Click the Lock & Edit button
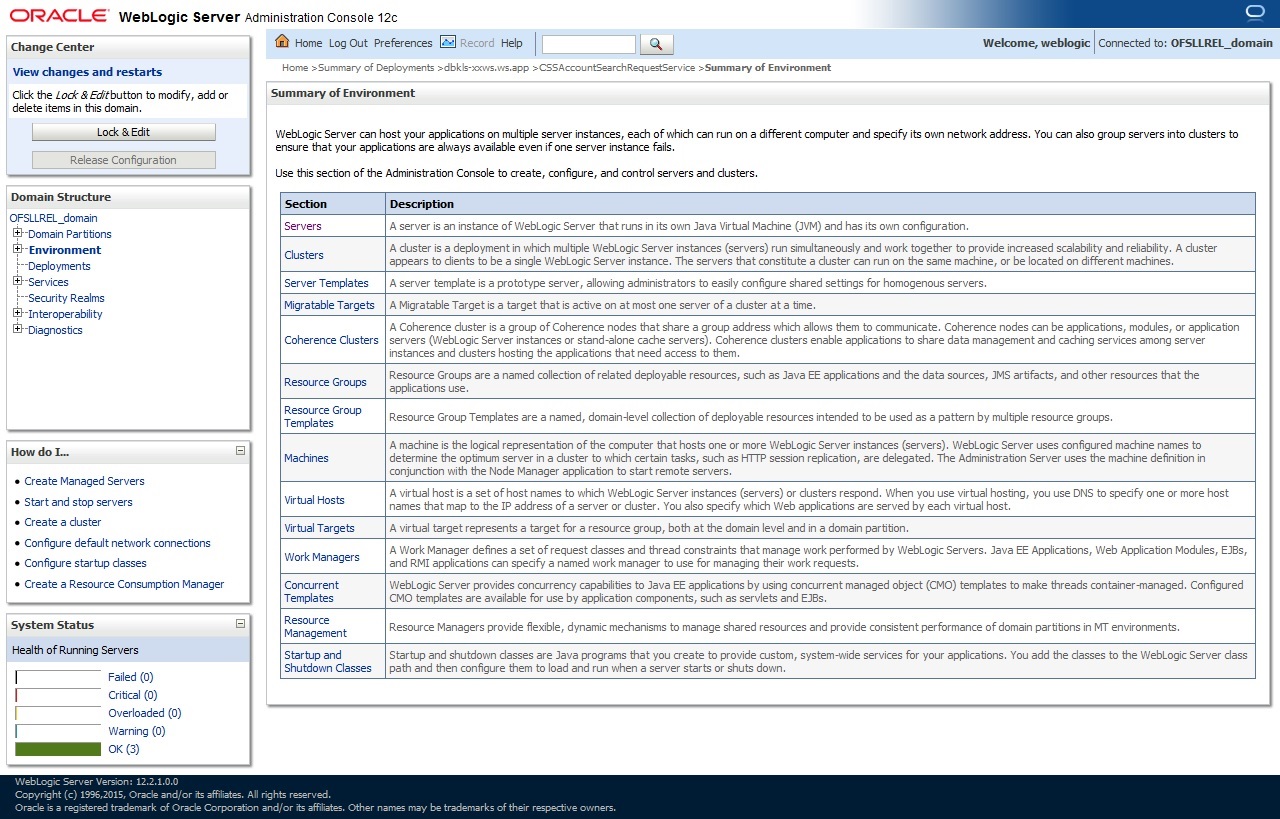1280x819 pixels. [124, 132]
